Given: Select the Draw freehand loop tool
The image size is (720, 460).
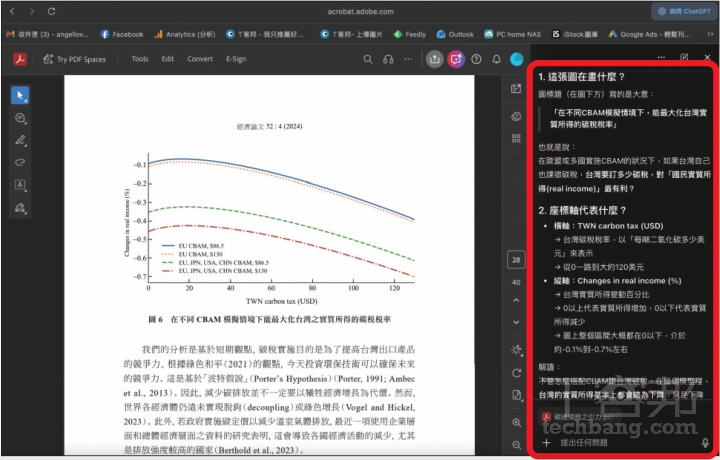Looking at the screenshot, I should click(x=20, y=163).
